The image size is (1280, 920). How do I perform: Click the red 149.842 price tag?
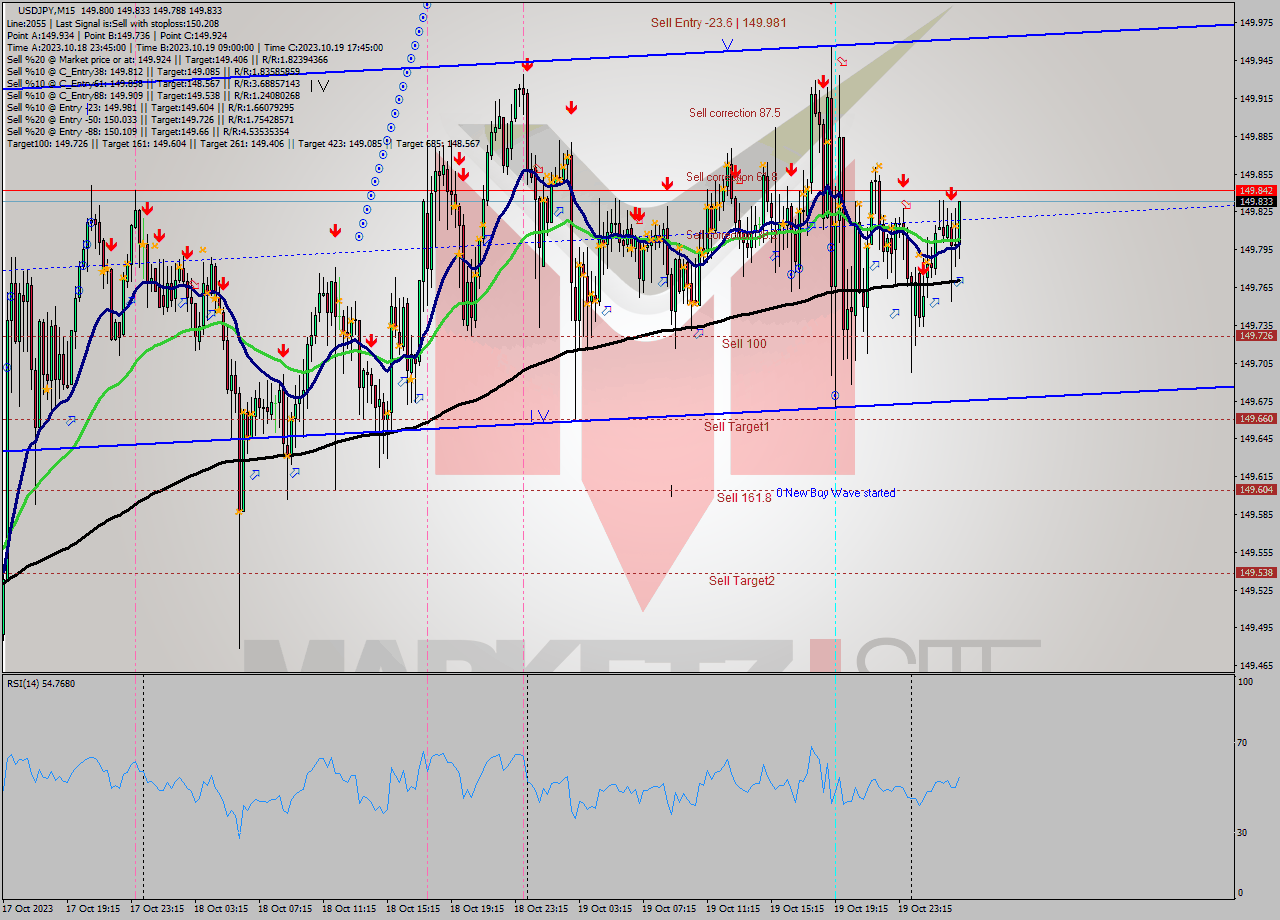[x=1256, y=190]
